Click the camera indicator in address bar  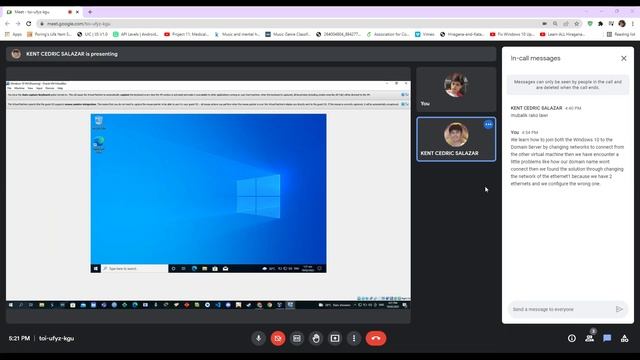click(544, 24)
